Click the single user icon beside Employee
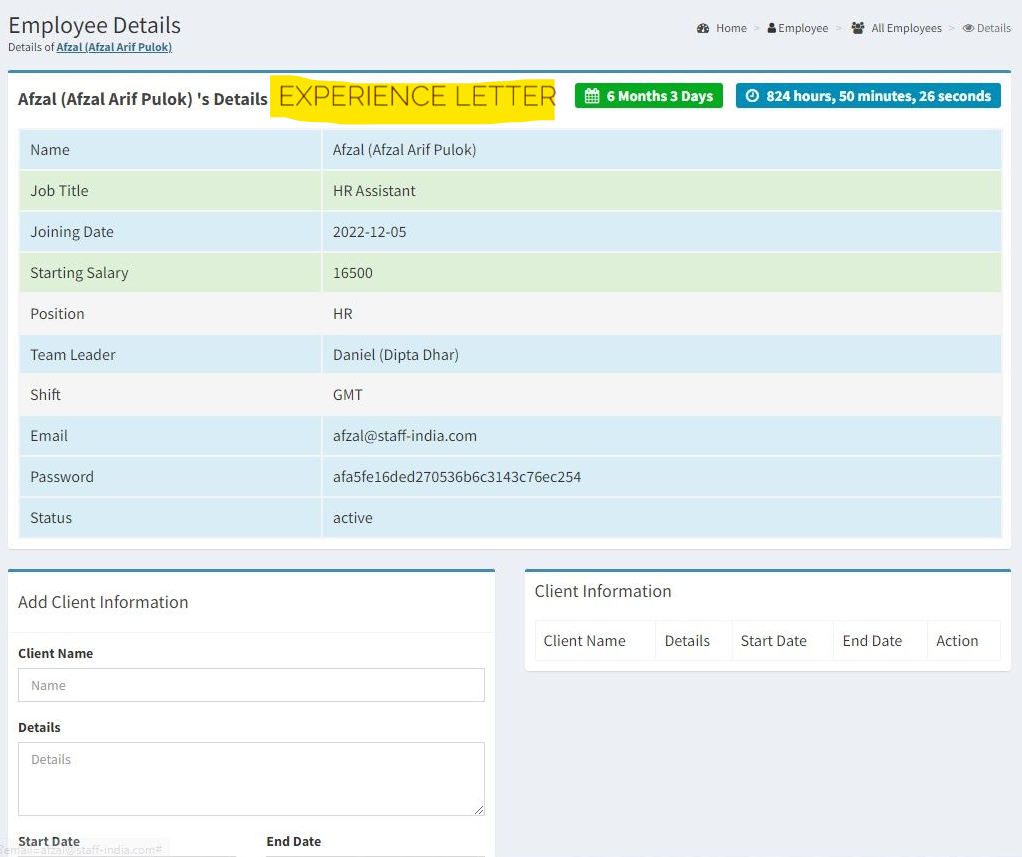1022x857 pixels. (772, 28)
